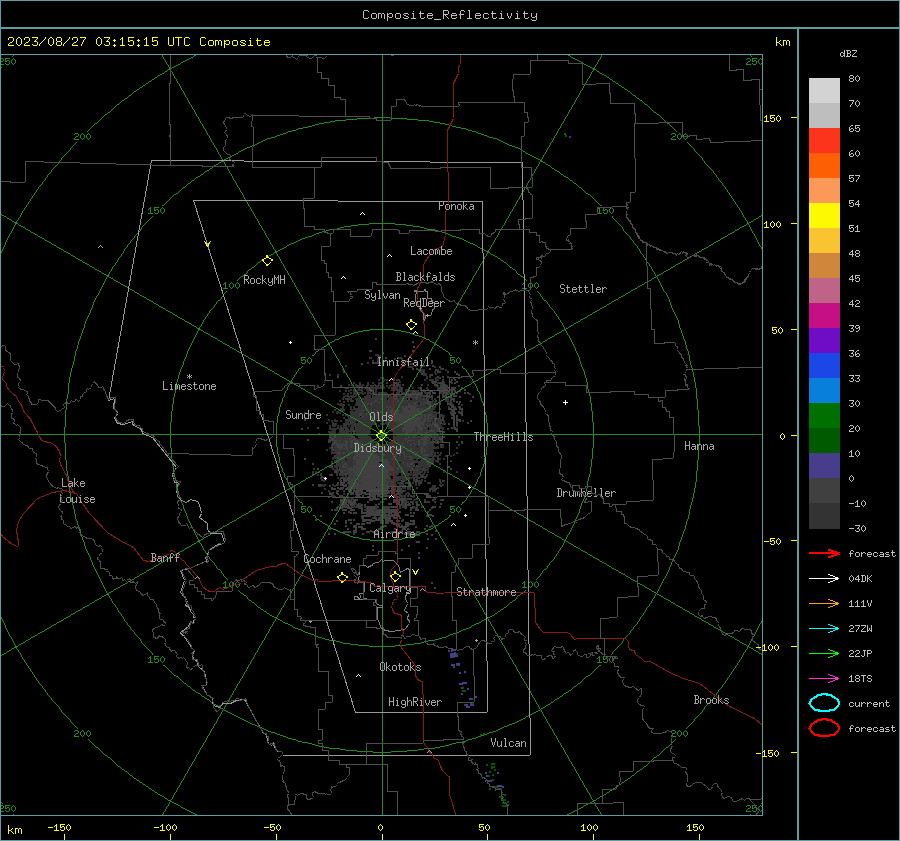Click the orange 111V arrow icon

point(824,603)
